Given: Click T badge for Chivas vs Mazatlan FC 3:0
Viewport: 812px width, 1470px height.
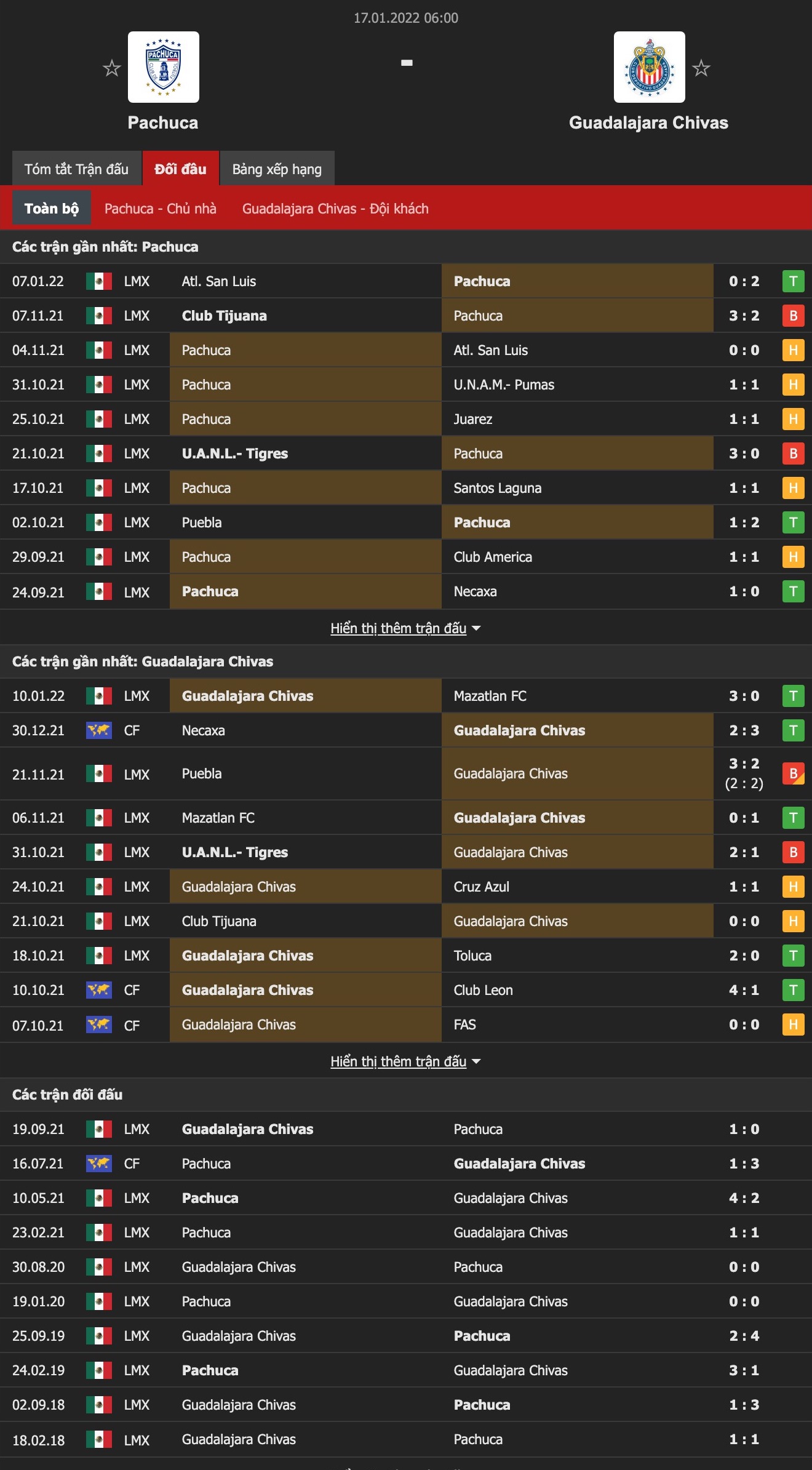Looking at the screenshot, I should [794, 696].
